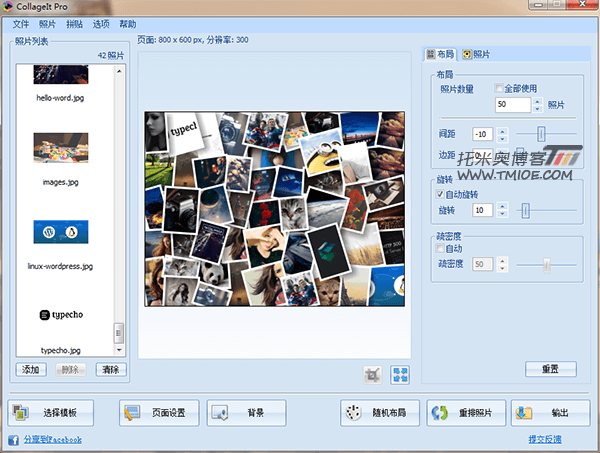Click the collage preview canvas

(x=274, y=209)
